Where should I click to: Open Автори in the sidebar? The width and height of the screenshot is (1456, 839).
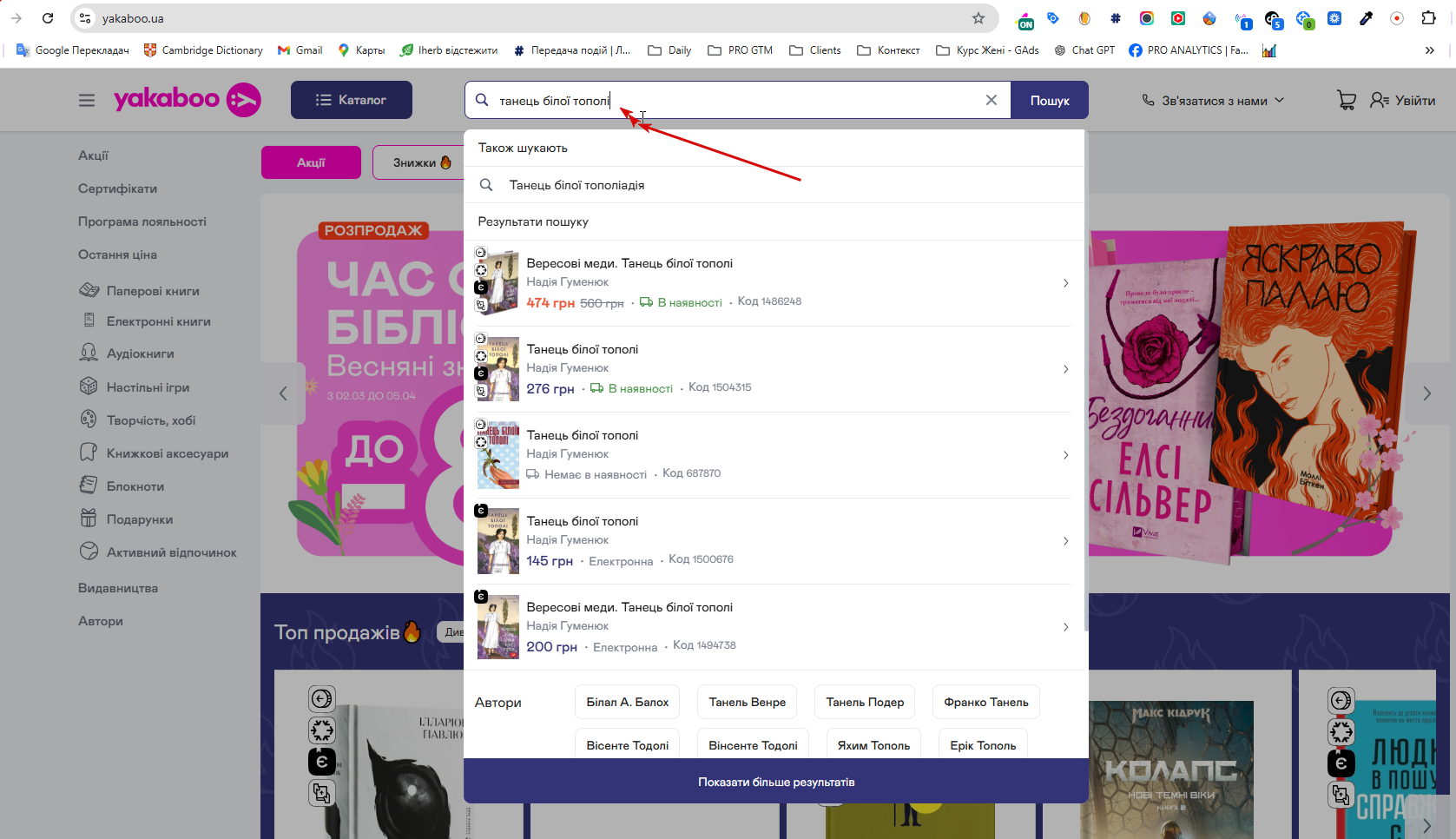[101, 621]
